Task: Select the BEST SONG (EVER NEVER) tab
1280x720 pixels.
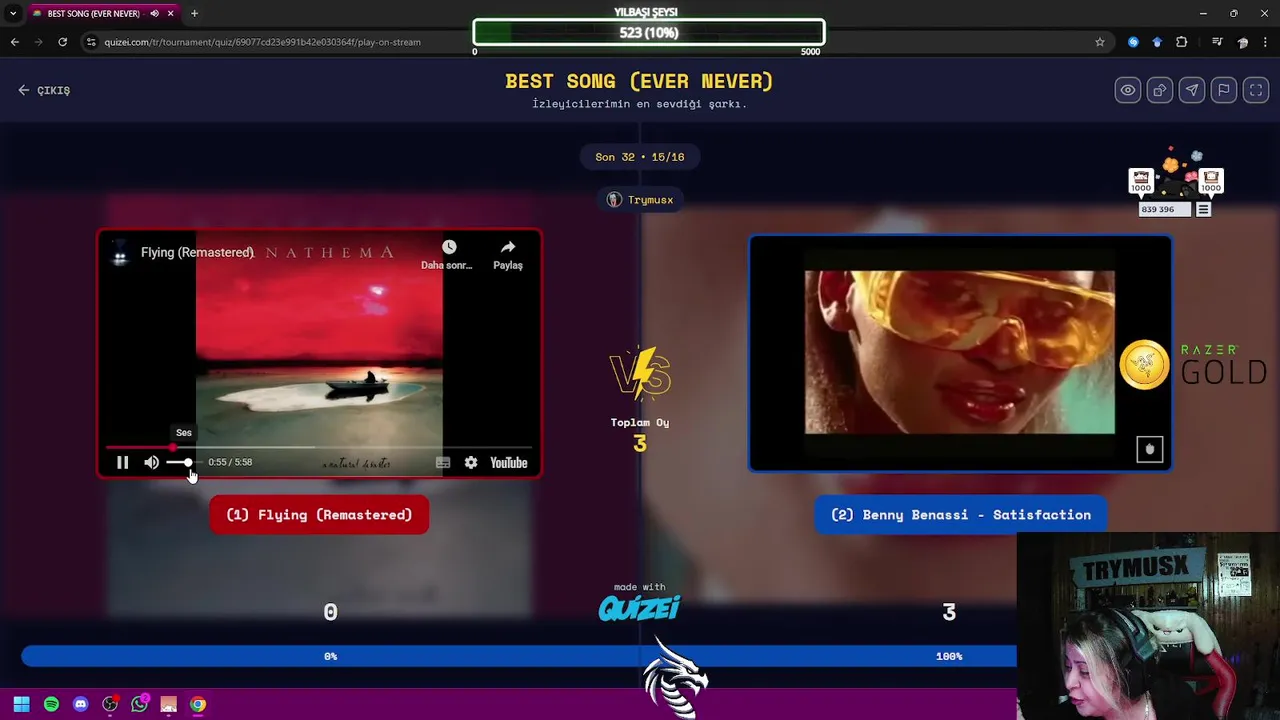Action: click(93, 14)
